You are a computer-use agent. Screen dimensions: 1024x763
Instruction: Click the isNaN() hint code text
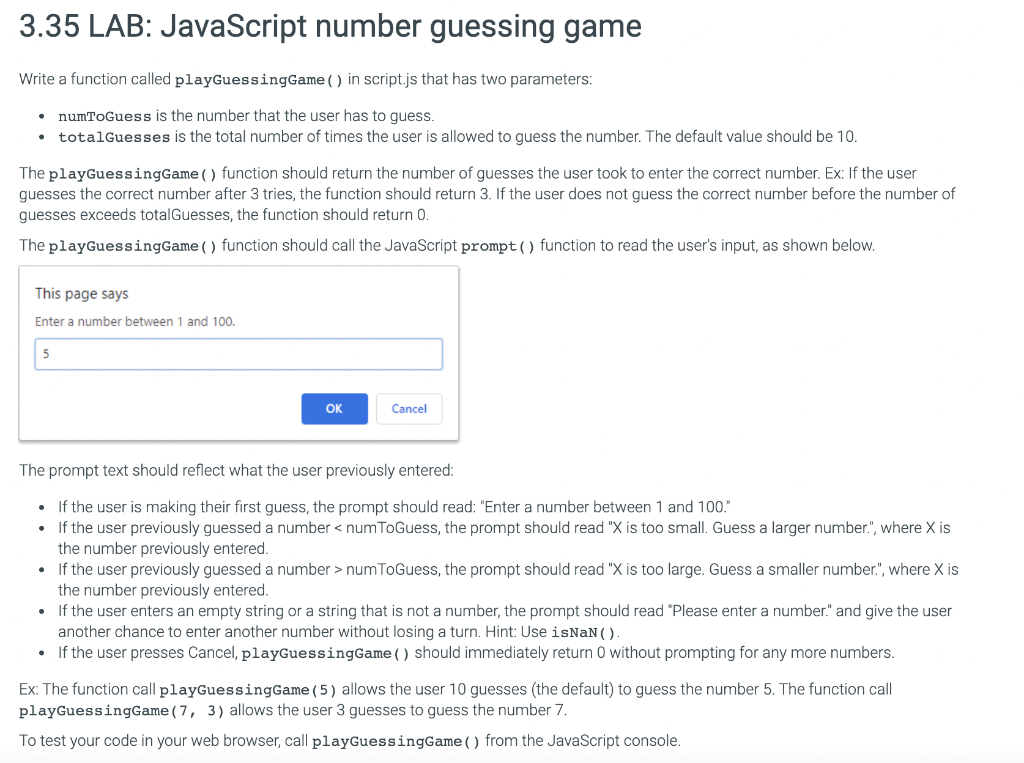click(x=583, y=632)
